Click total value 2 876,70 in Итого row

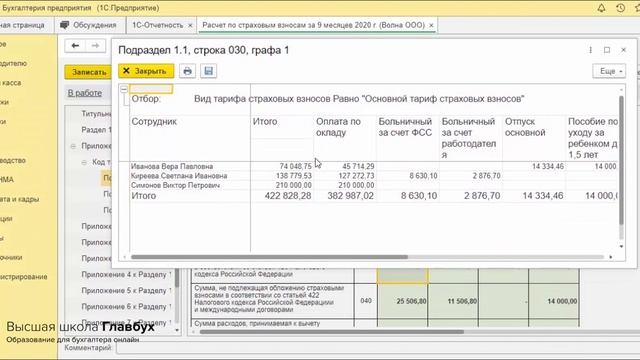(482, 196)
